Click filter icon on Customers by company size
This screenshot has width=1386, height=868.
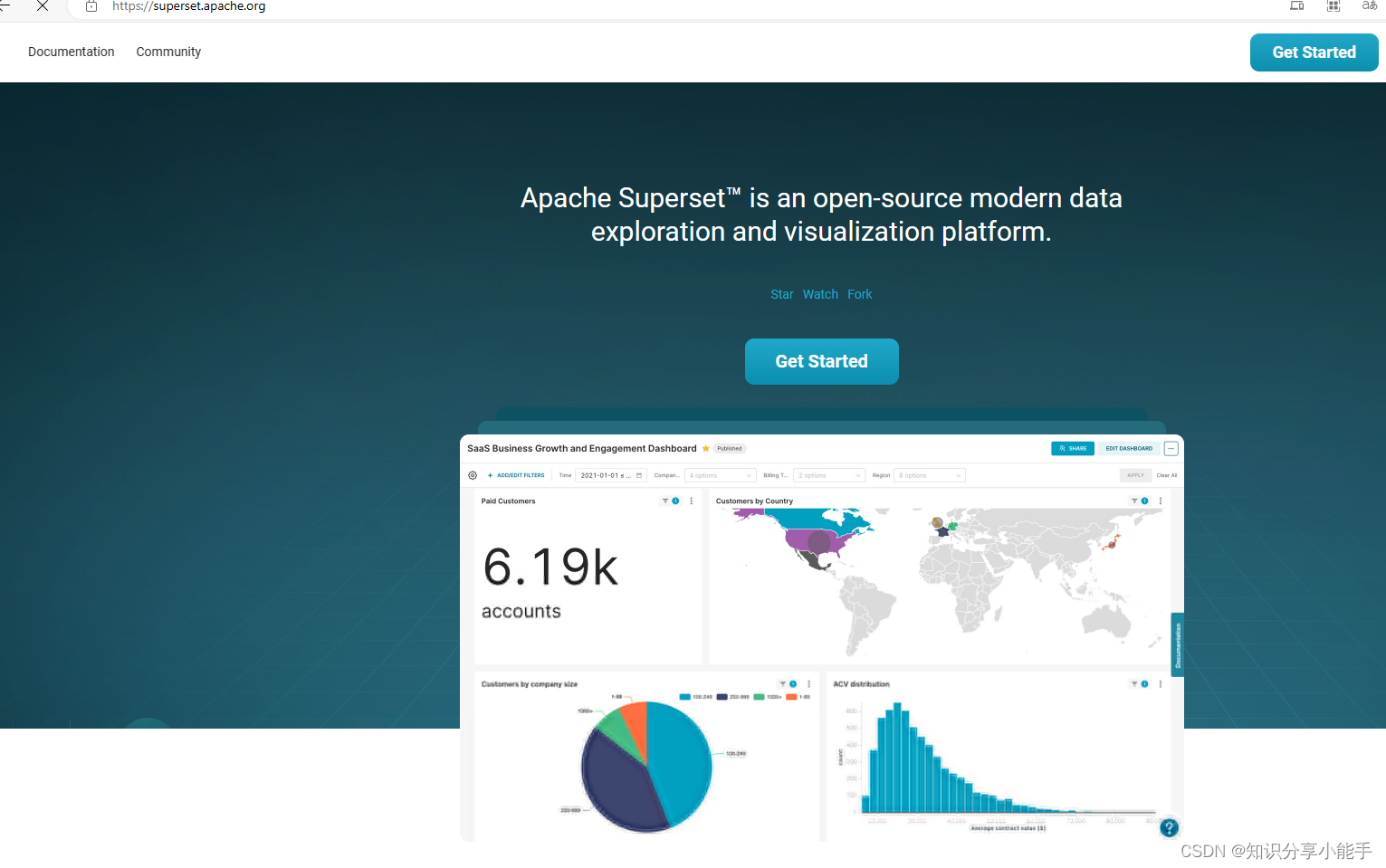783,684
